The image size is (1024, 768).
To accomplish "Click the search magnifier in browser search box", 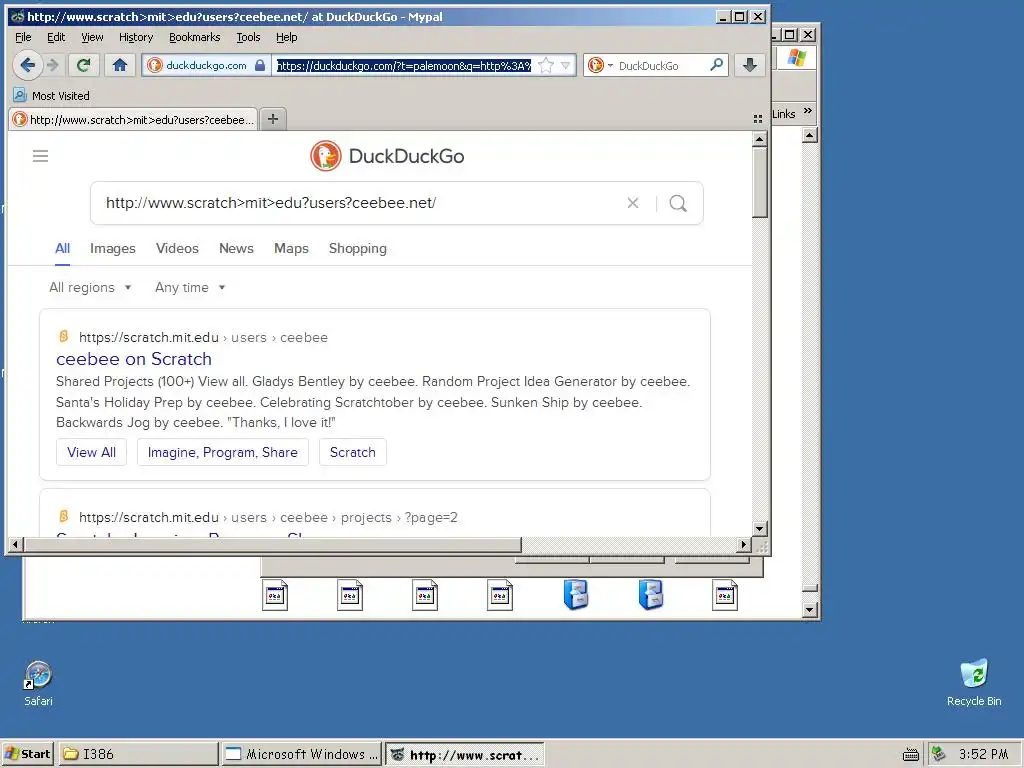I will point(716,65).
